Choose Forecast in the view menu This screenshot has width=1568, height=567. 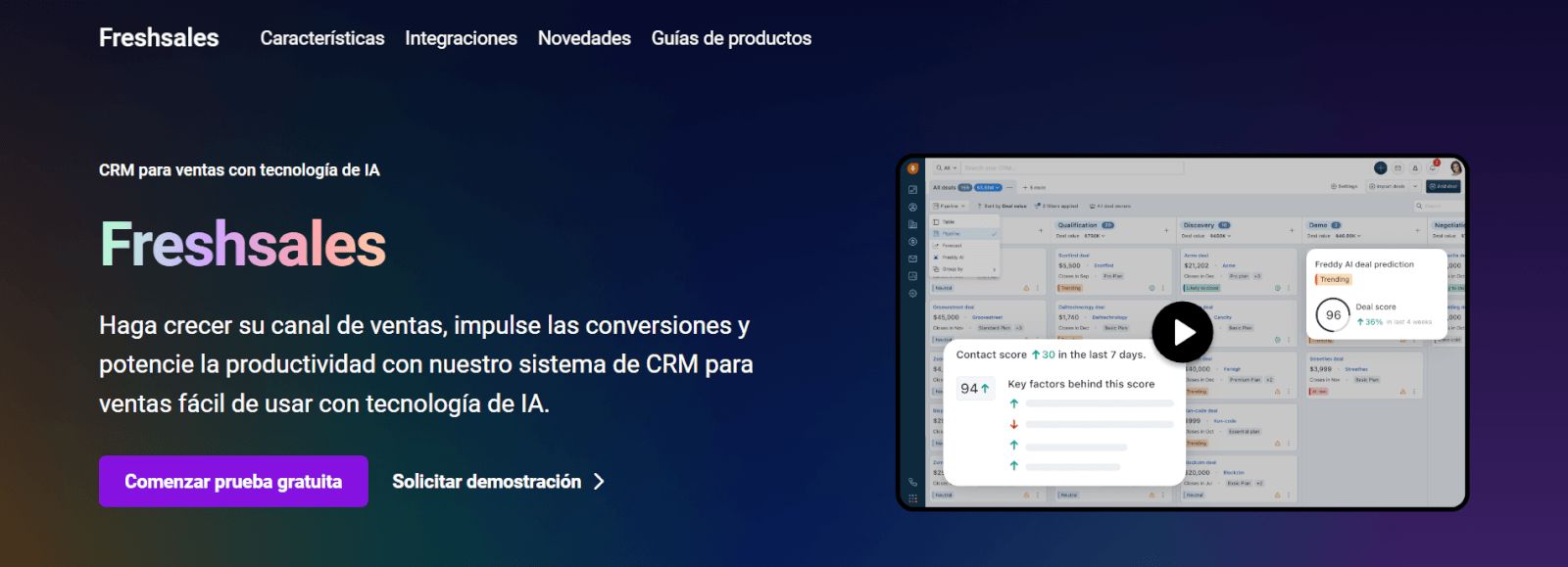tap(964, 246)
